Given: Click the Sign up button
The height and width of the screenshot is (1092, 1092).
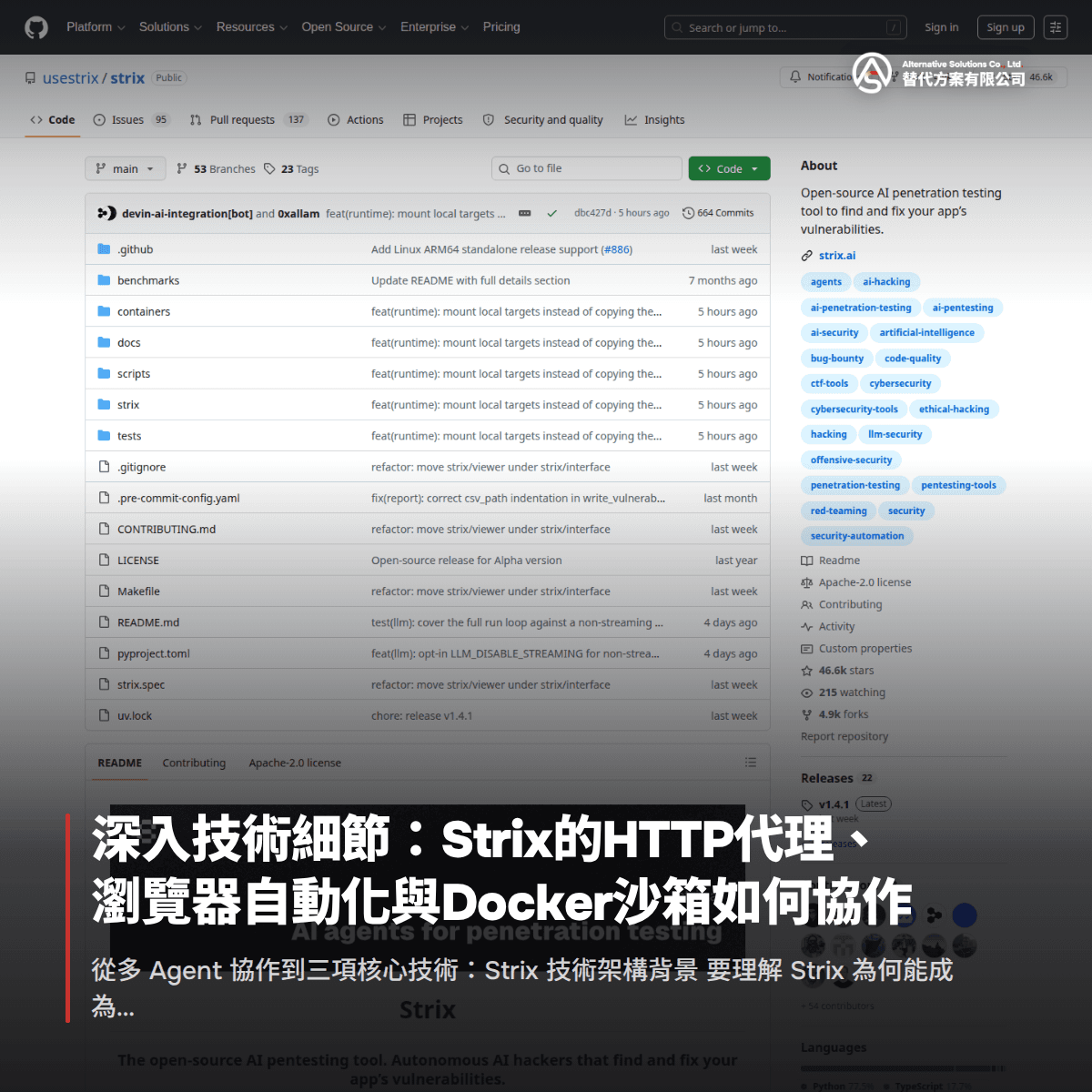Looking at the screenshot, I should 1006,27.
